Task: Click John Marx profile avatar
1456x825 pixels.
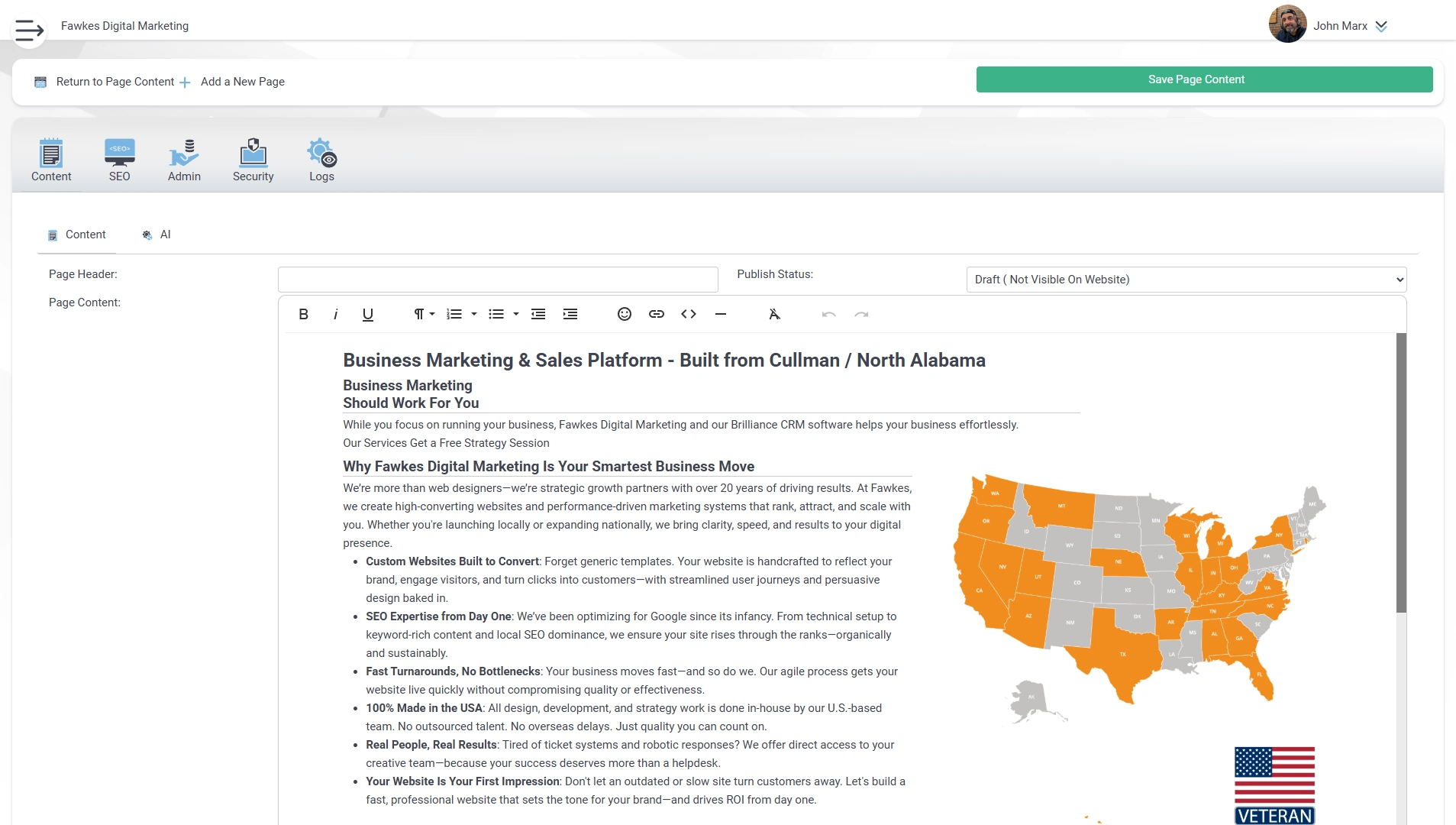Action: (1287, 24)
